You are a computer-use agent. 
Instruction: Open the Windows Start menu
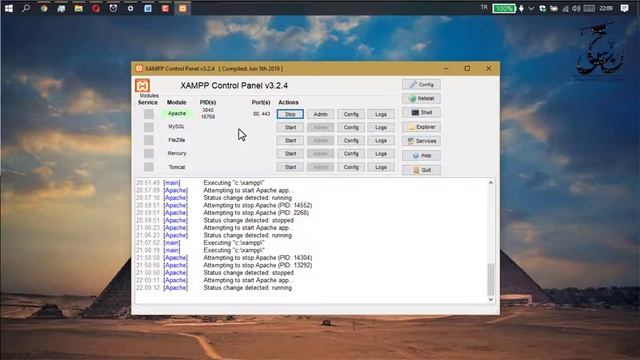tap(9, 8)
